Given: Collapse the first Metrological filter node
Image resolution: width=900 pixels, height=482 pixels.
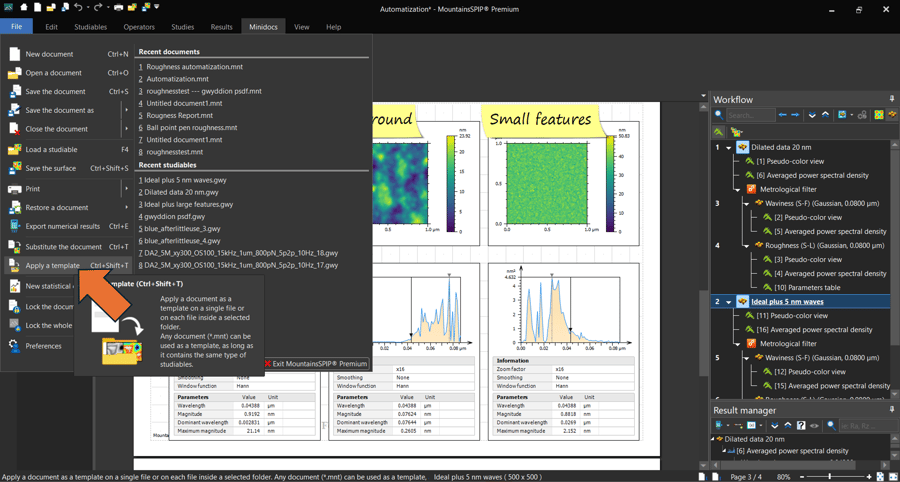Looking at the screenshot, I should point(736,189).
